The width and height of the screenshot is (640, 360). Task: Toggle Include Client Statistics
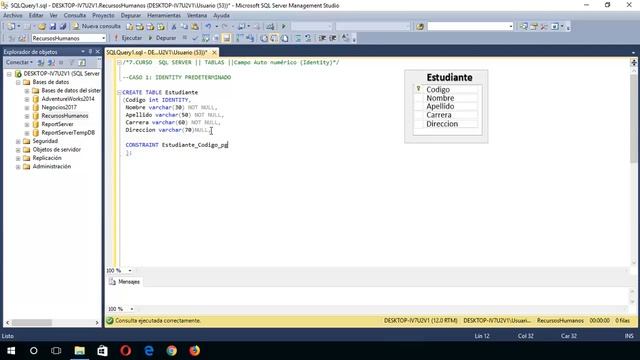250,38
